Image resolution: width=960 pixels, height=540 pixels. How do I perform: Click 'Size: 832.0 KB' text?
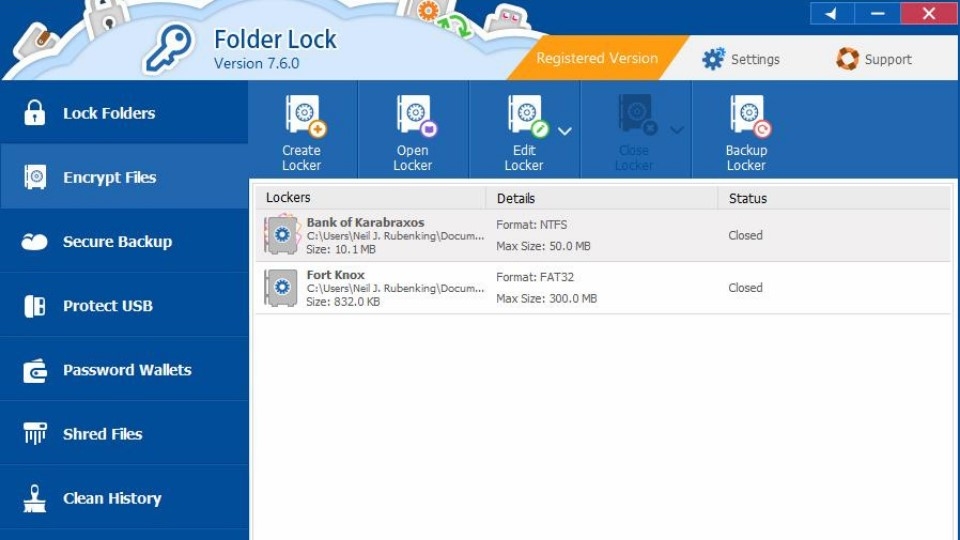(x=343, y=302)
